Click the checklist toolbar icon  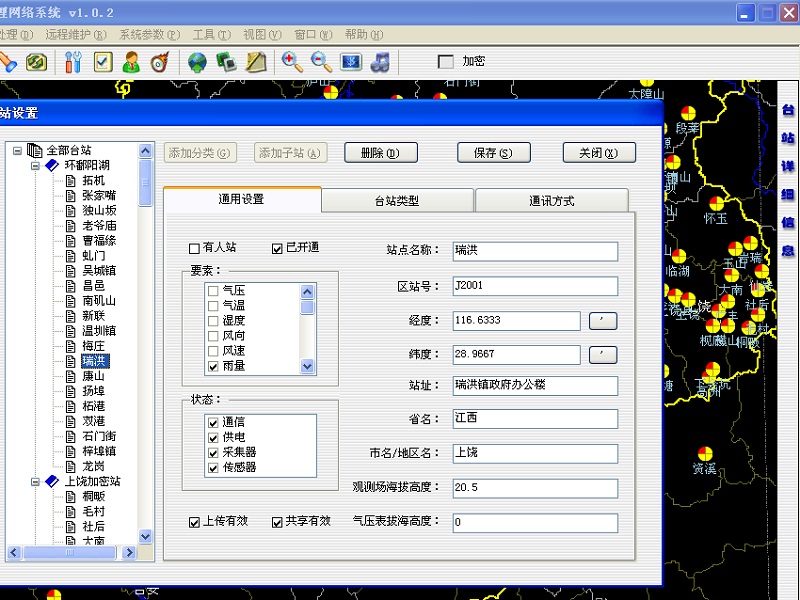(102, 62)
